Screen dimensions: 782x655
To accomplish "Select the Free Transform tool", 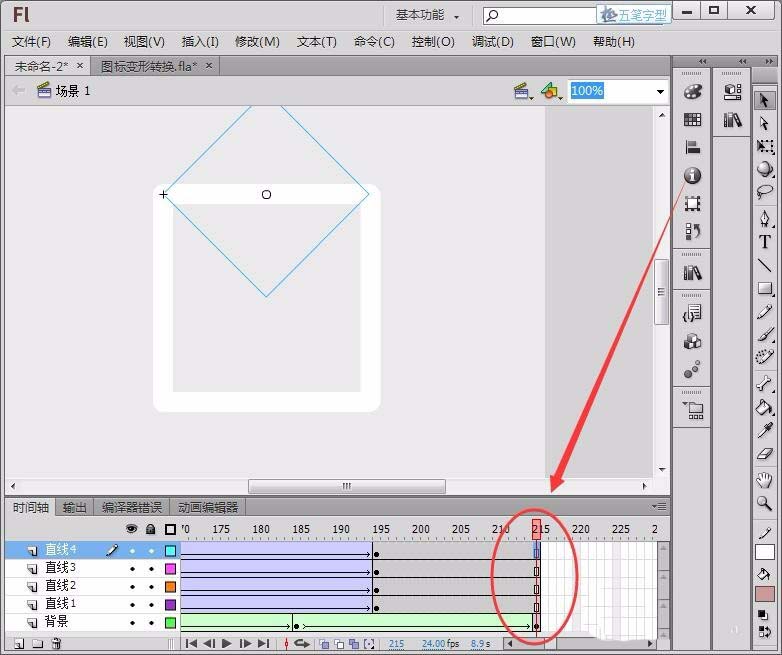I will click(x=764, y=146).
